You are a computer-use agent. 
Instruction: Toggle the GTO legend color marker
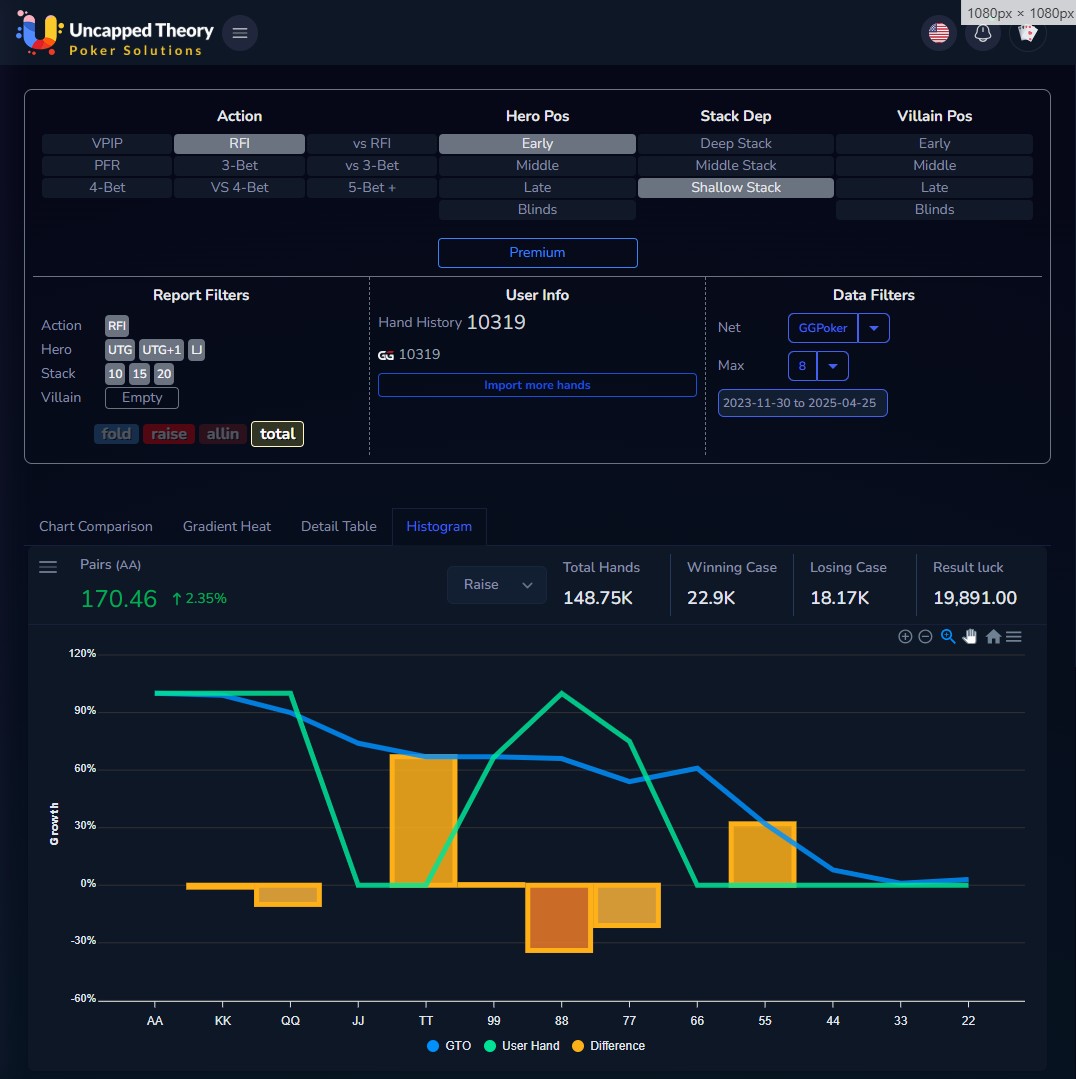tap(433, 1046)
